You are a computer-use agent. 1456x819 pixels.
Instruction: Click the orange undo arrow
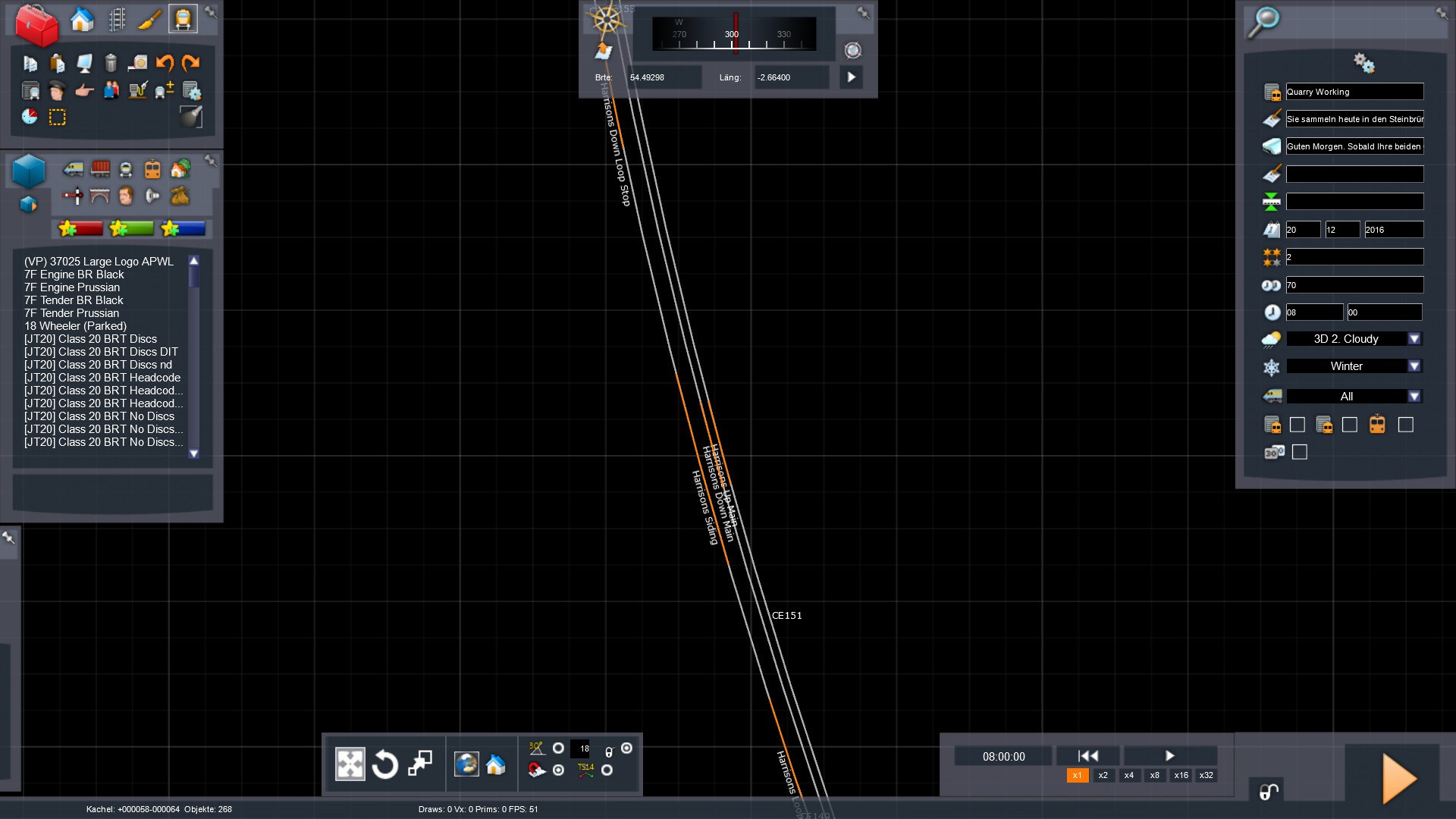(x=165, y=63)
